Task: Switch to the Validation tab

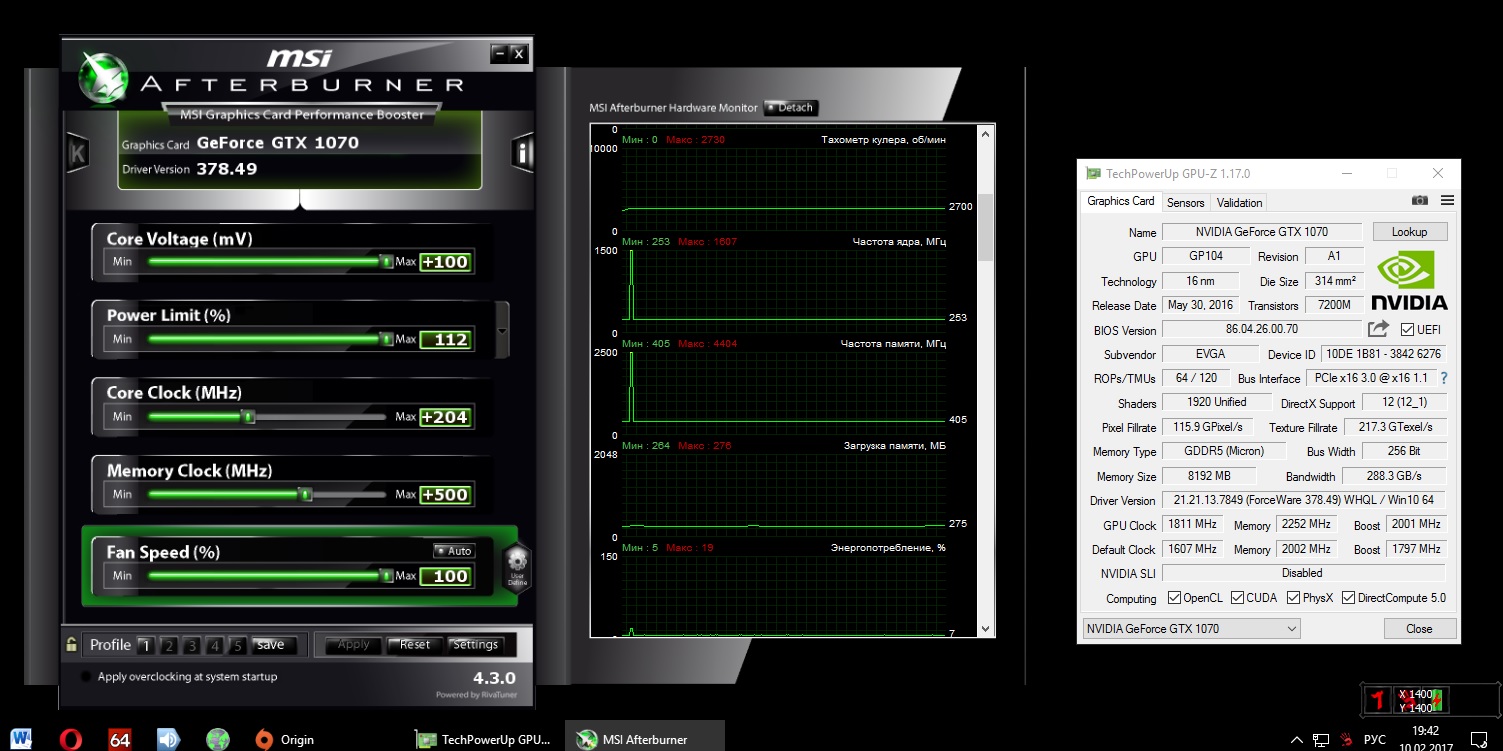Action: pos(1239,203)
